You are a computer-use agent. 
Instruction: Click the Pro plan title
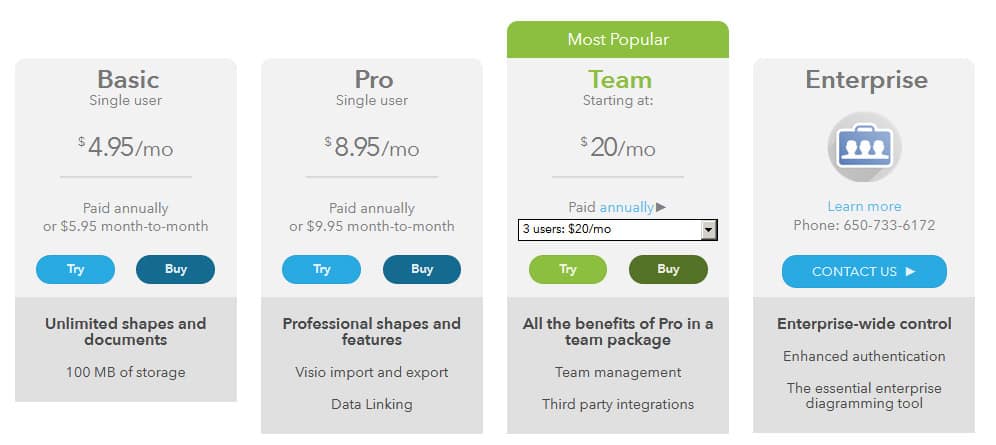(x=373, y=79)
